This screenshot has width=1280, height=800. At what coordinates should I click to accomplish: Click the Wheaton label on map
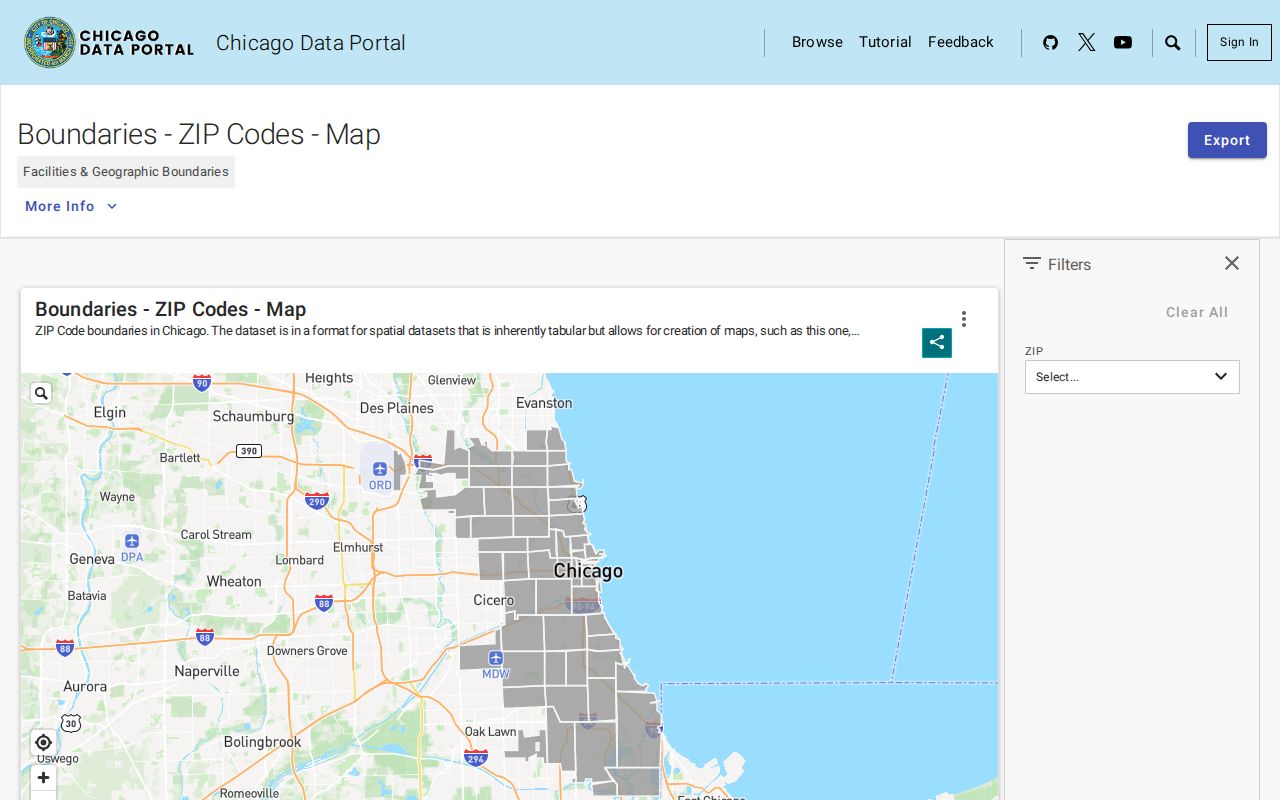234,581
